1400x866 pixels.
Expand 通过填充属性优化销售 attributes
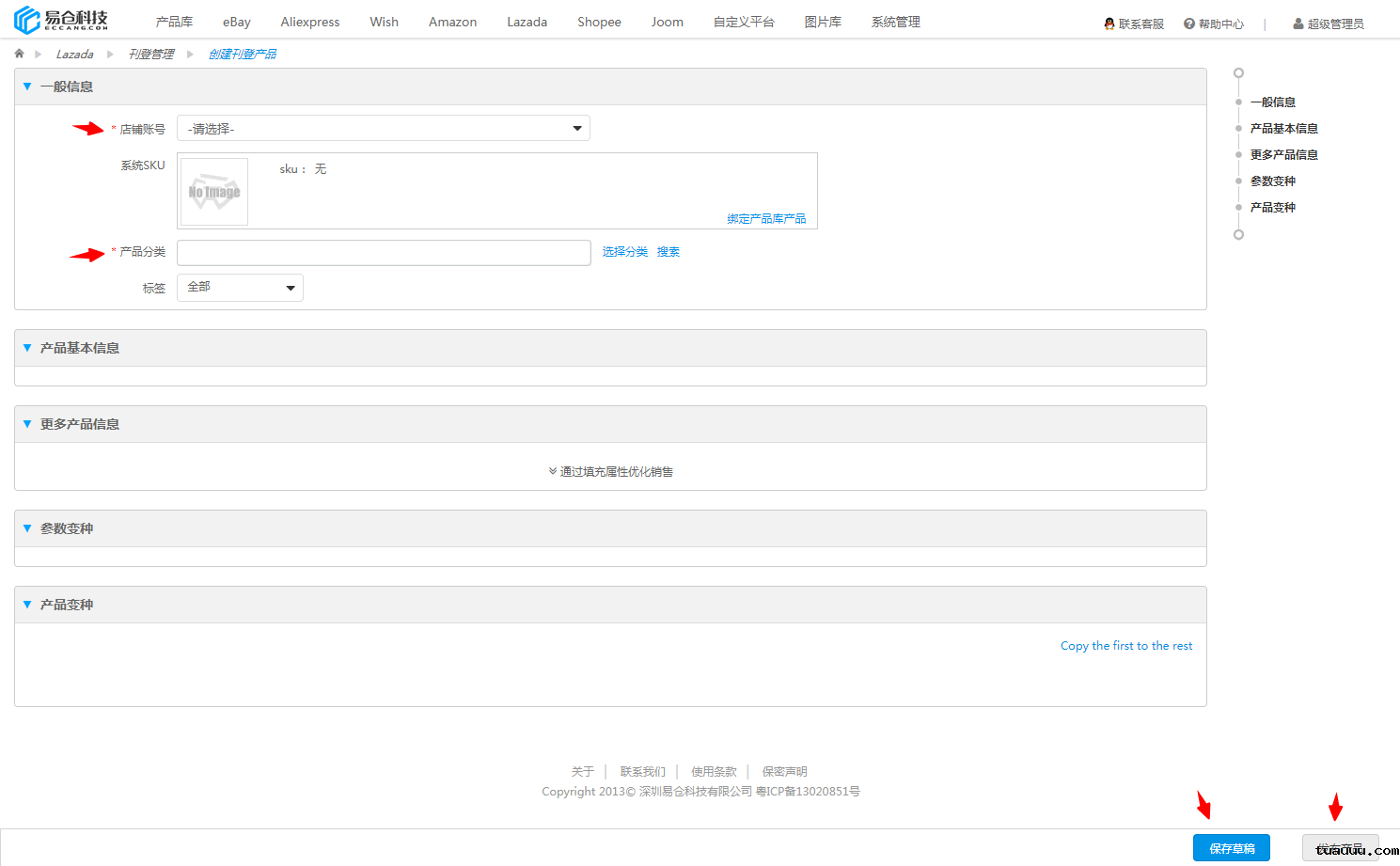[x=610, y=471]
